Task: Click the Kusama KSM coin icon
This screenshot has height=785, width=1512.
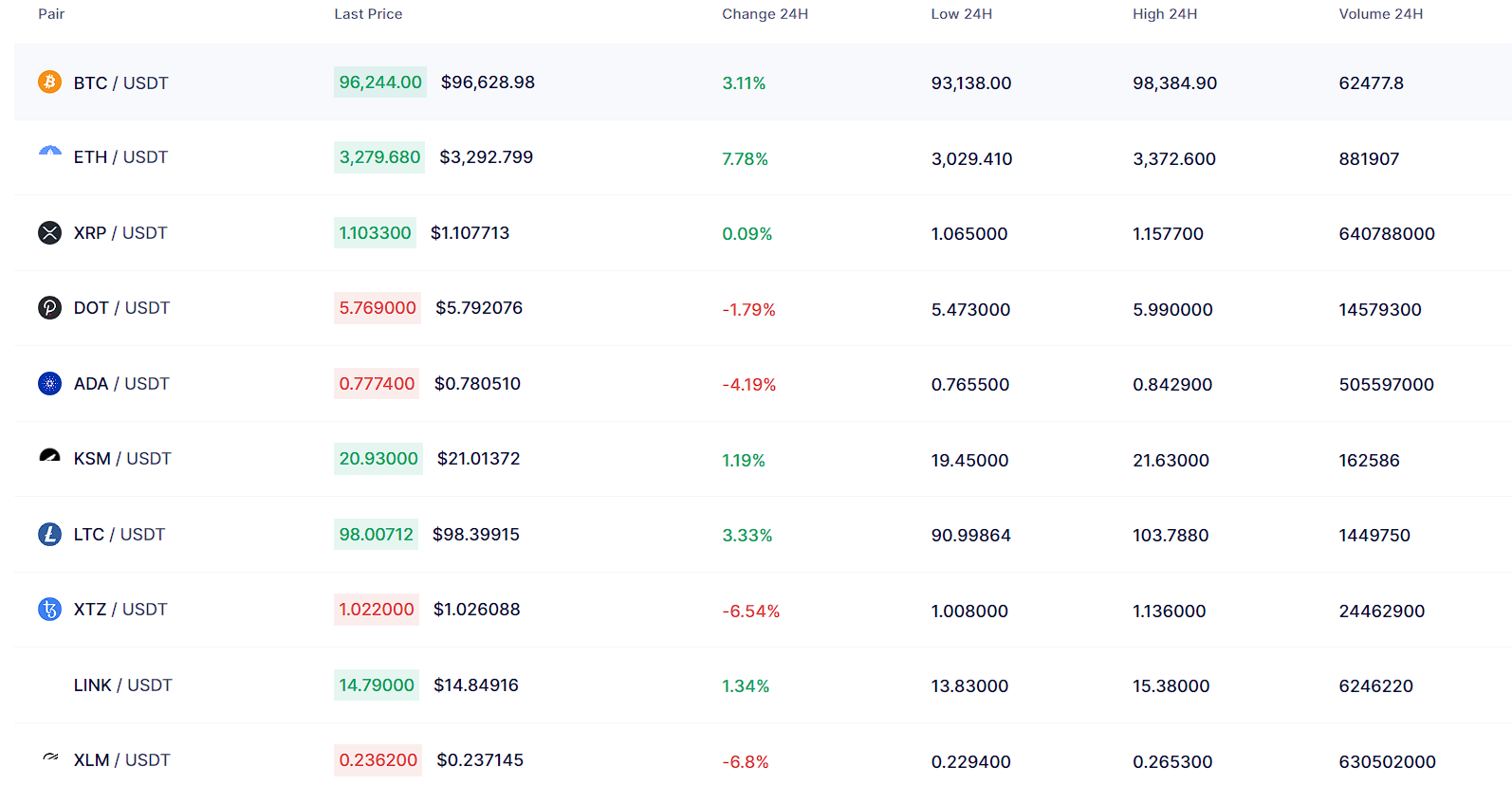Action: [x=49, y=456]
